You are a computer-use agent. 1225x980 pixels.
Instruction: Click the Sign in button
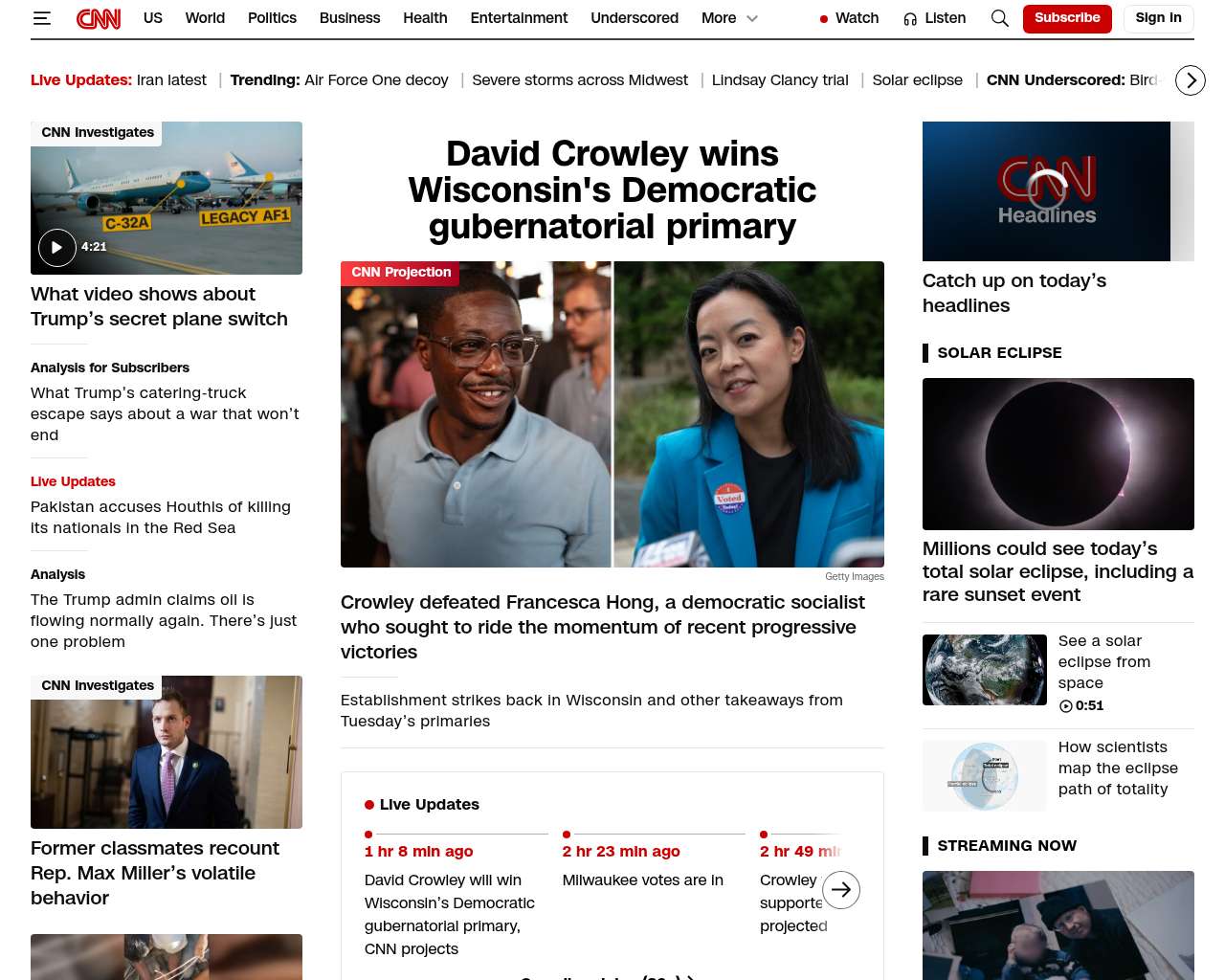(1158, 18)
